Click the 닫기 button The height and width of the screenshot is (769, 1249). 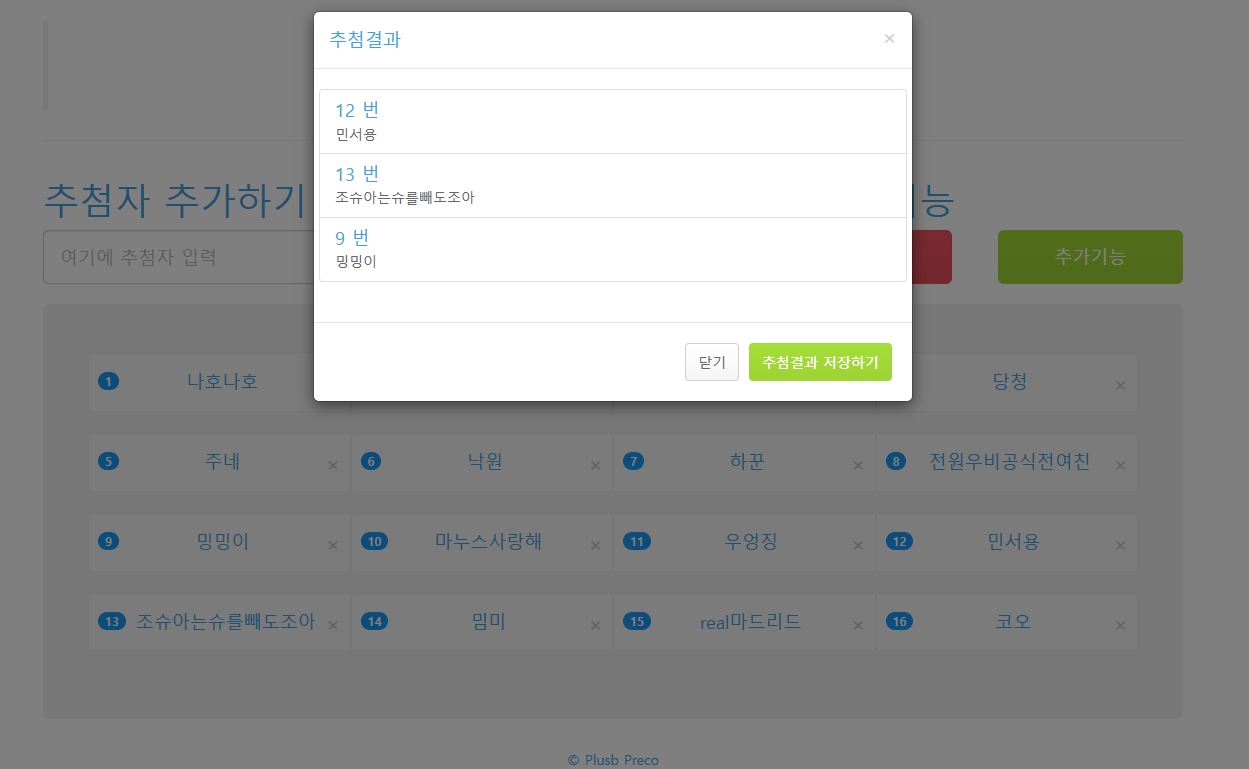(711, 362)
